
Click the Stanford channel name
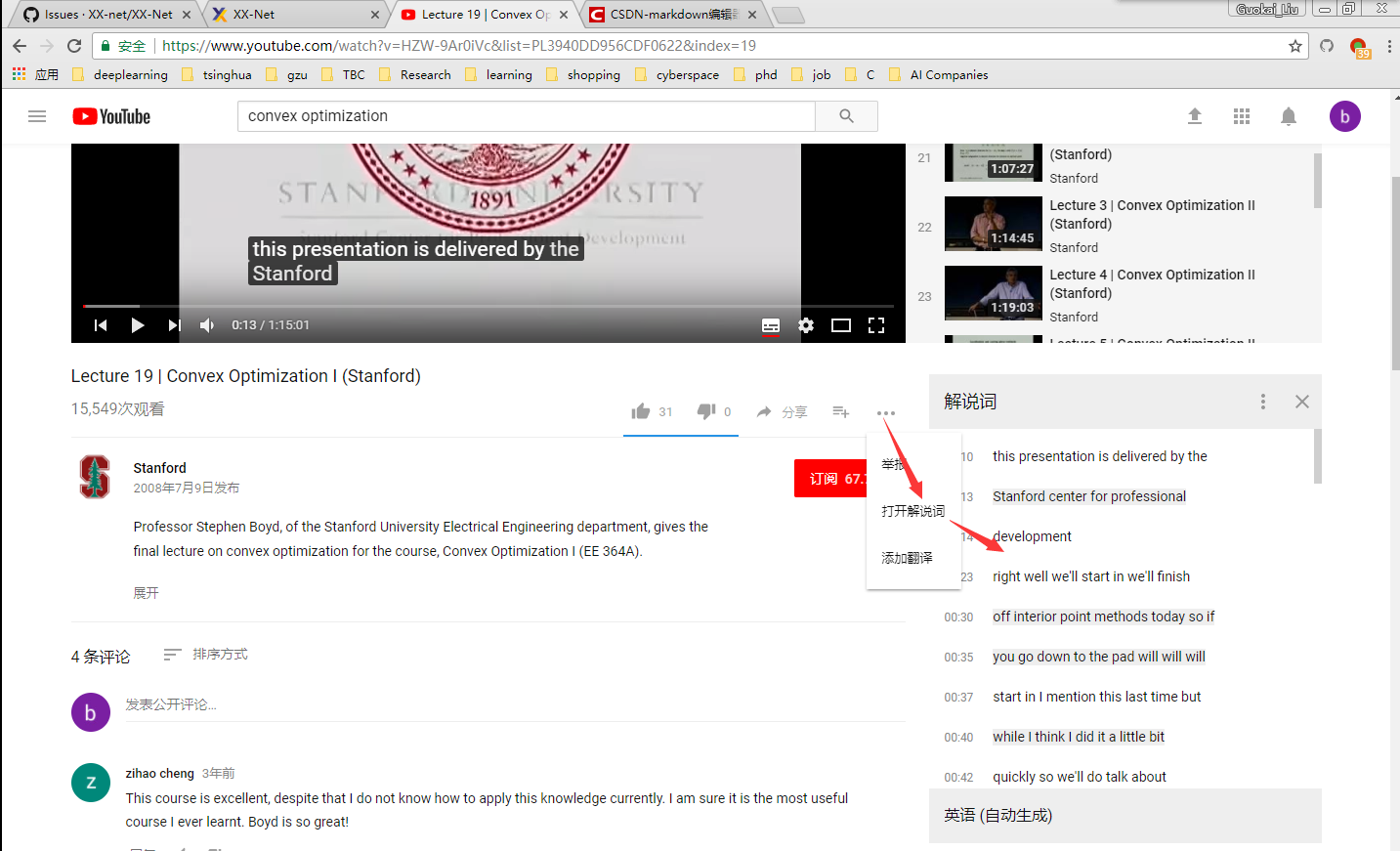pos(159,468)
